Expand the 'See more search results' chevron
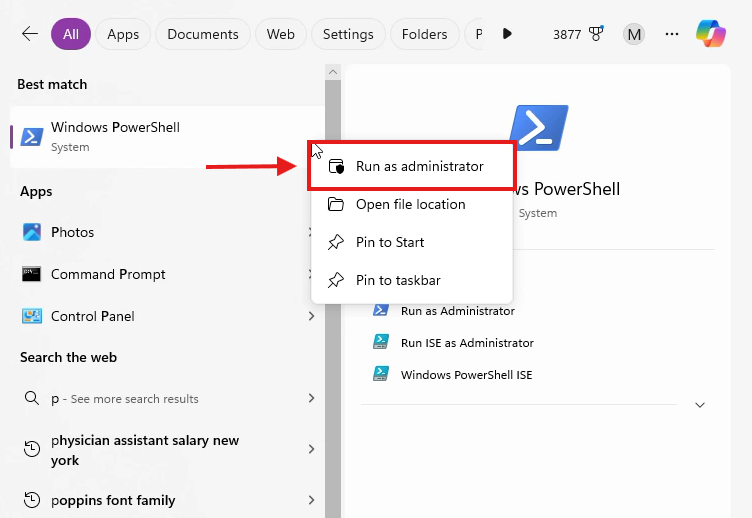 [311, 398]
